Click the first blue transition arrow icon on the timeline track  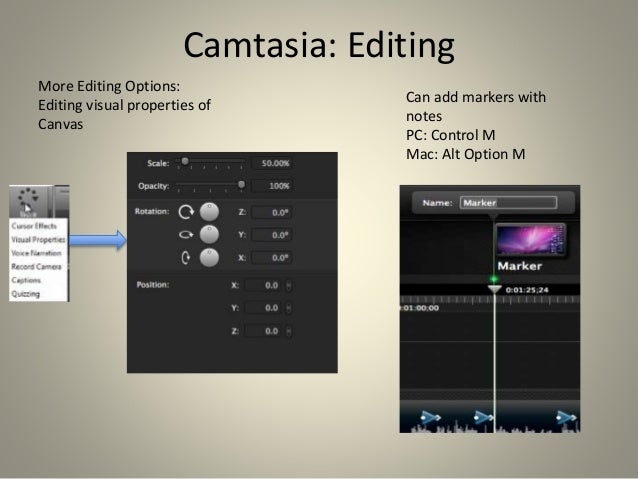pyautogui.click(x=430, y=418)
